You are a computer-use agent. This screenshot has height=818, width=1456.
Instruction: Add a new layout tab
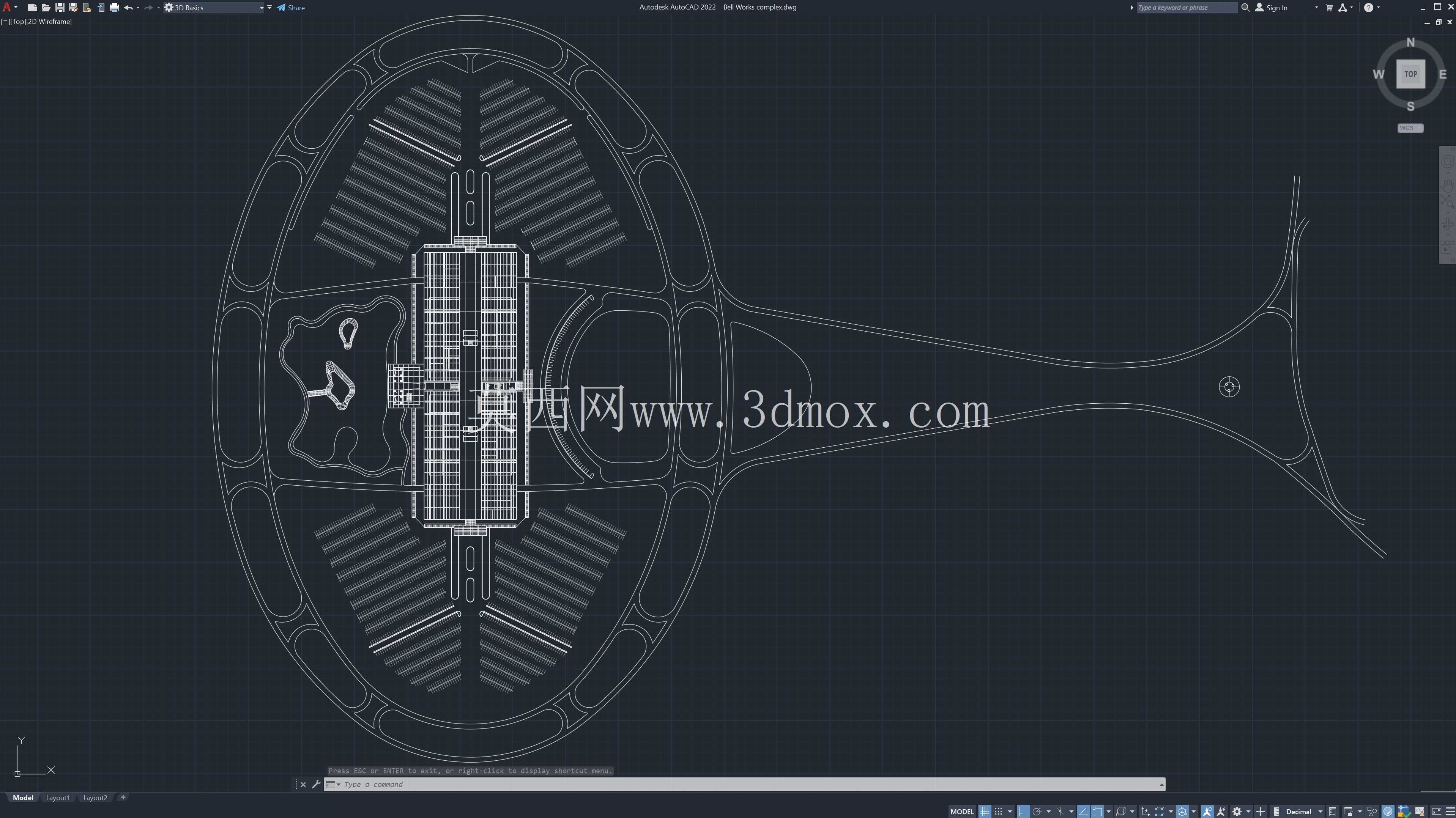pyautogui.click(x=123, y=797)
